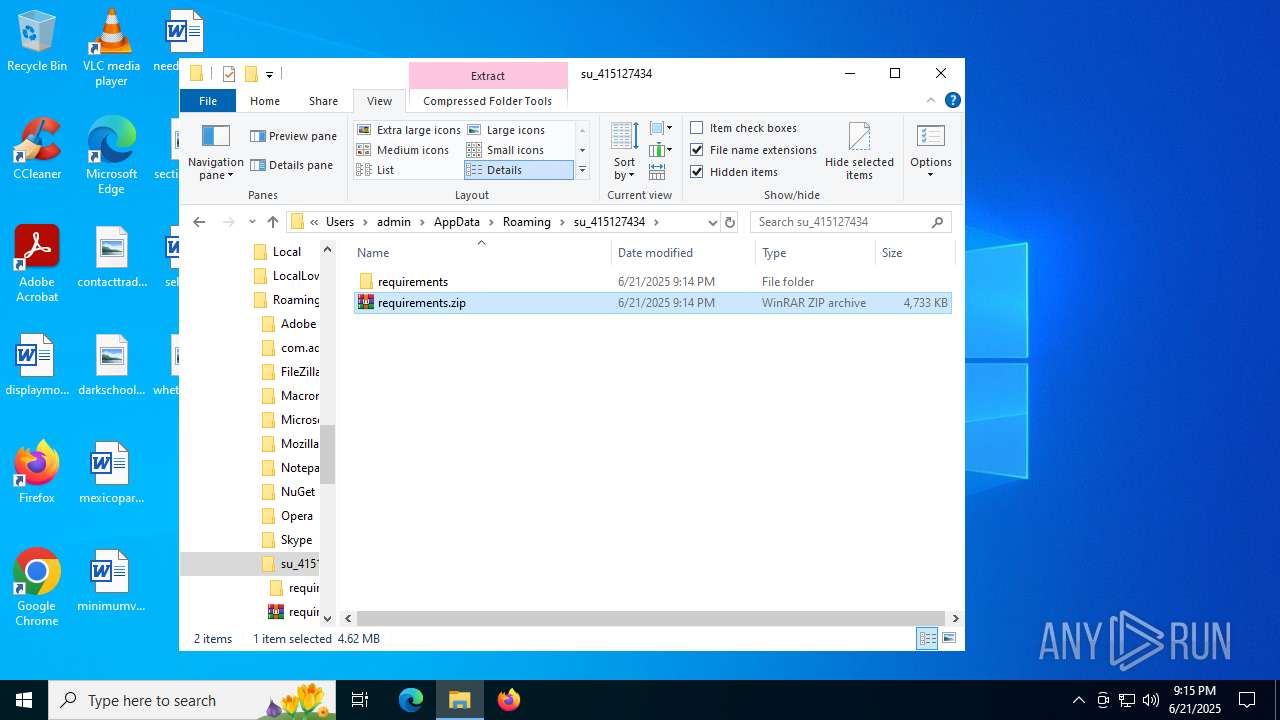
Task: Open the Compressed Folder Tools tab
Action: pos(488,101)
